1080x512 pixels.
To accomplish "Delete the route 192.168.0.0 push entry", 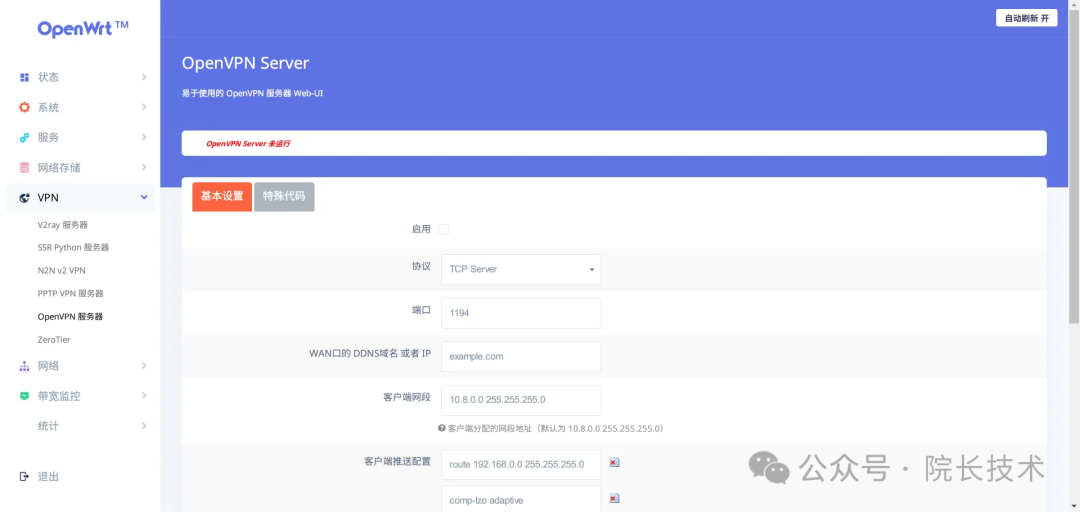I will coord(614,463).
